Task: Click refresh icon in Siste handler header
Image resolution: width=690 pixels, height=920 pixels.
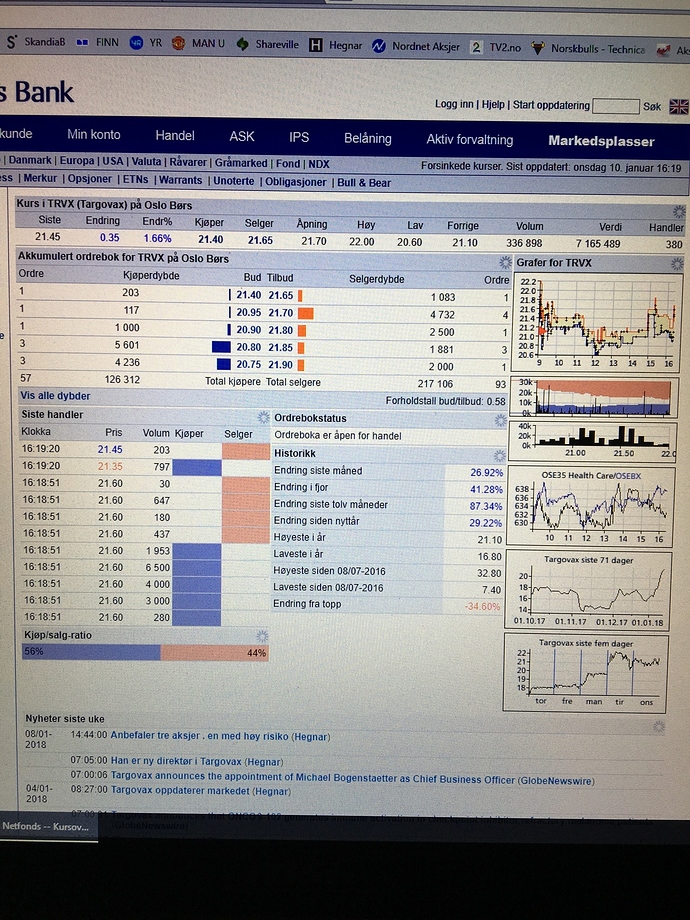Action: pyautogui.click(x=263, y=417)
